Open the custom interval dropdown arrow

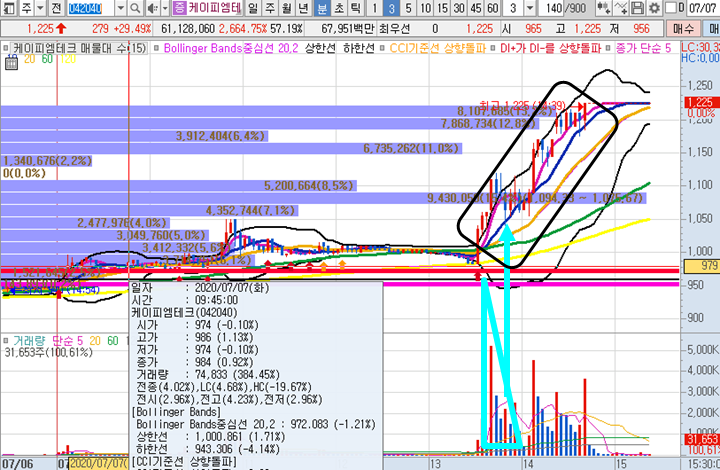[x=530, y=8]
